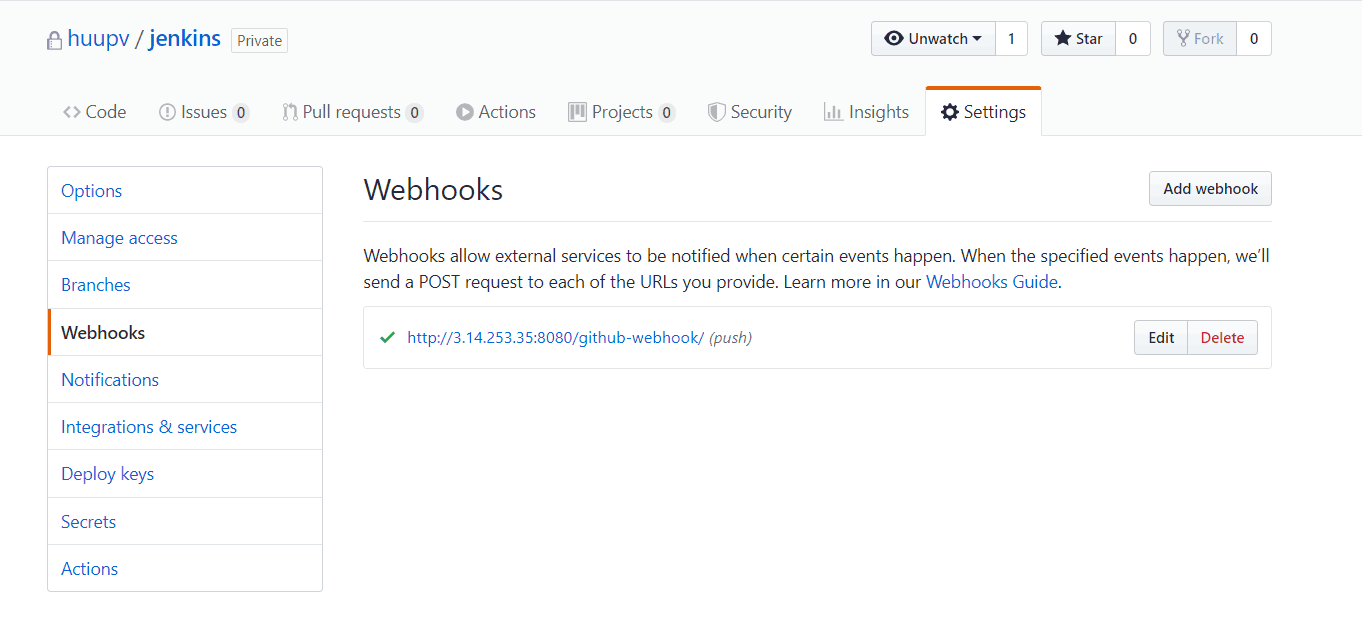Click the lock icon beside the repository name
Viewport: 1362px width, 629px height.
pos(54,39)
